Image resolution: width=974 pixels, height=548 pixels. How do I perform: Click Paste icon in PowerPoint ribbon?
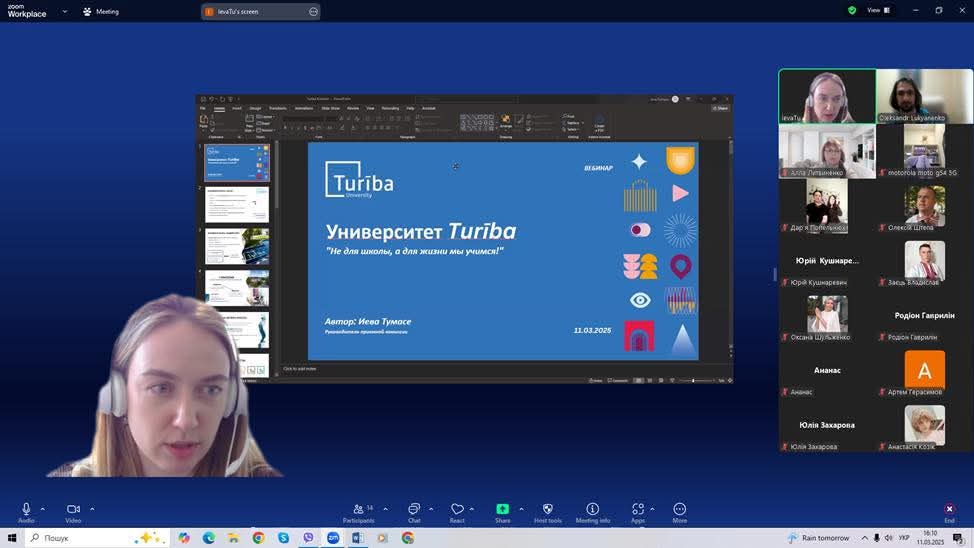point(204,121)
